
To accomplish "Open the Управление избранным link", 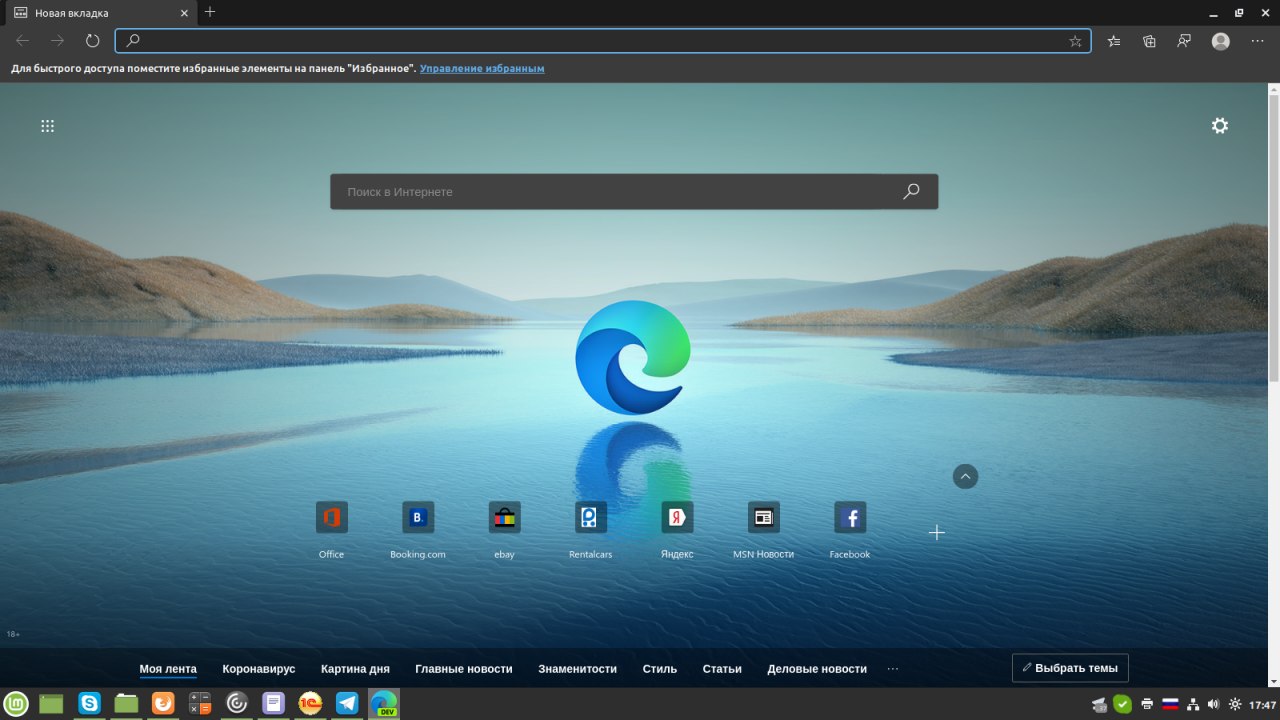I will [x=482, y=69].
